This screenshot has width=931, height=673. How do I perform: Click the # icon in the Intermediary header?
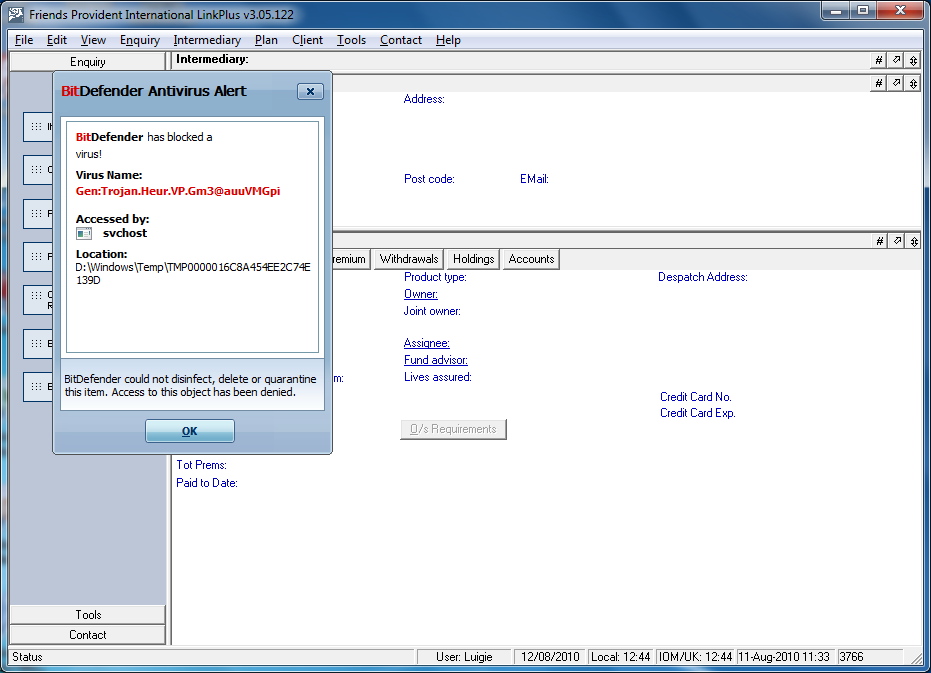click(879, 60)
